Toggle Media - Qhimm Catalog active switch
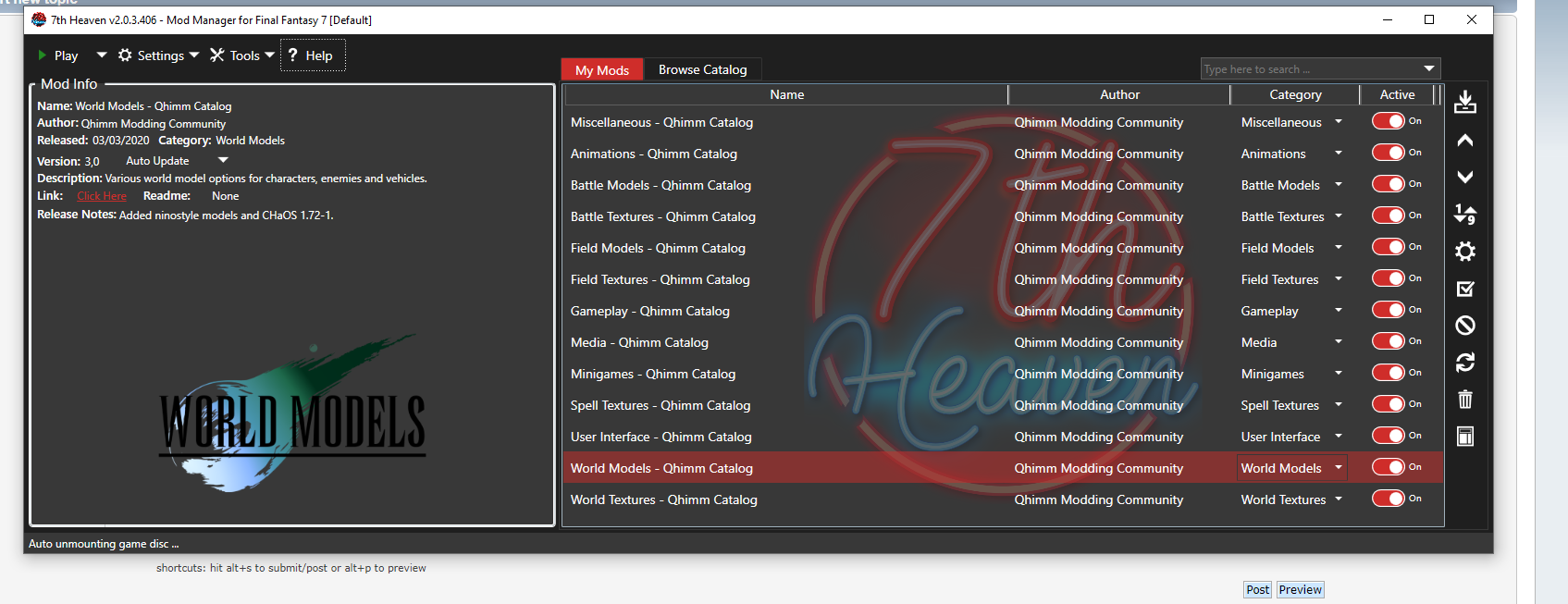The height and width of the screenshot is (604, 1568). click(x=1389, y=341)
